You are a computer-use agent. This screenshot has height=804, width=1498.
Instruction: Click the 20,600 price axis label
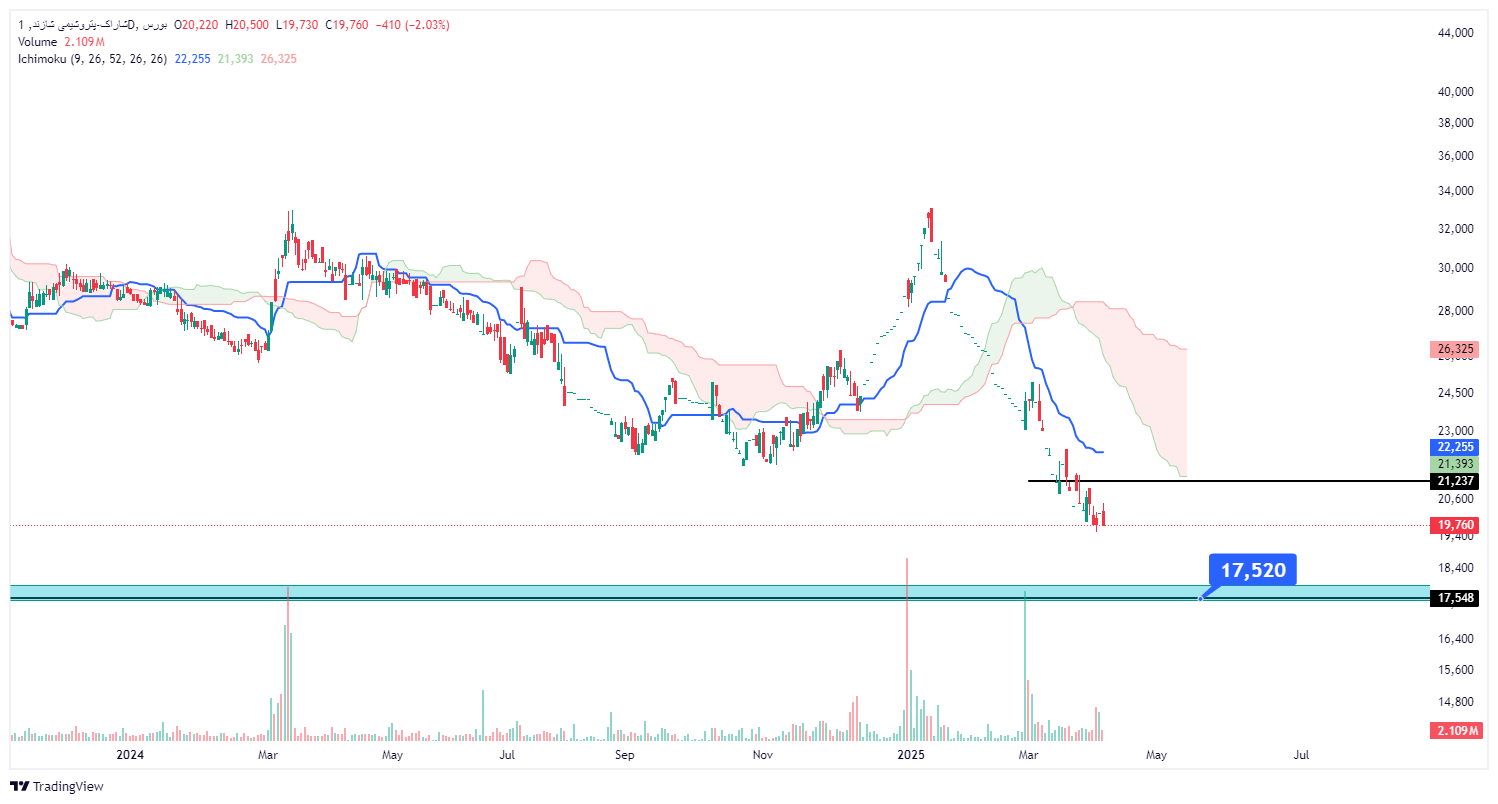(1455, 498)
